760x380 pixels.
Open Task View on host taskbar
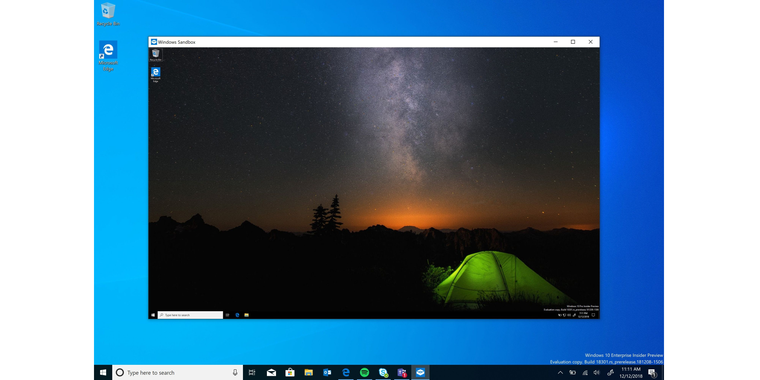click(252, 372)
